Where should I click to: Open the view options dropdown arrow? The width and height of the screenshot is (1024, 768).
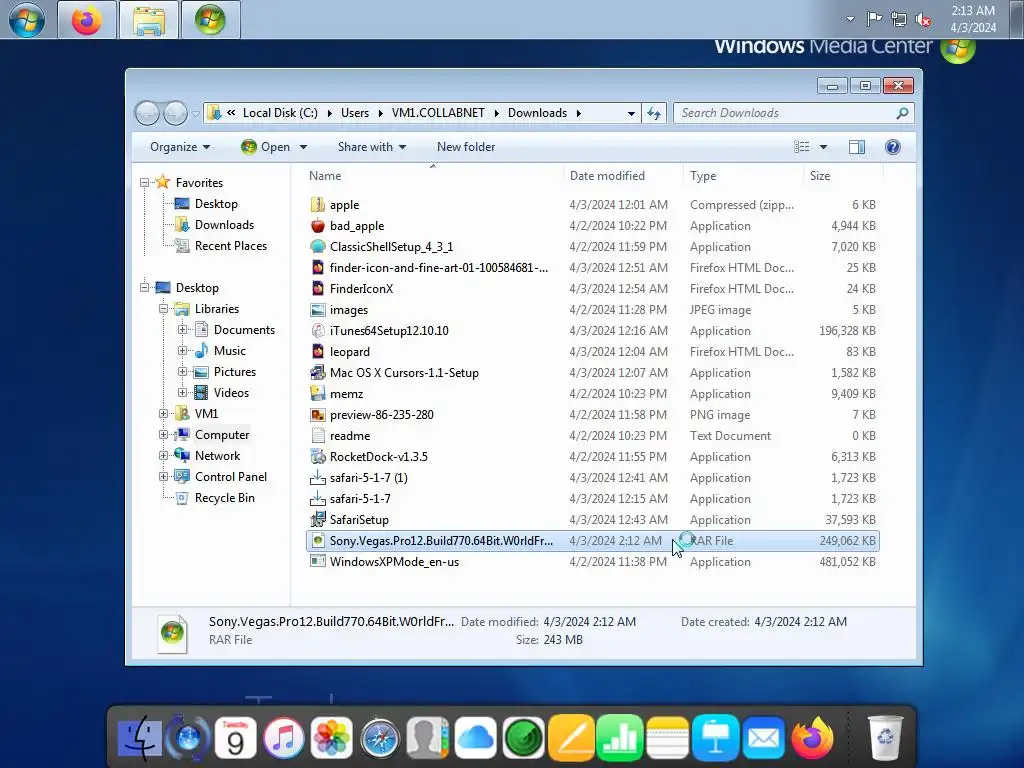[824, 147]
